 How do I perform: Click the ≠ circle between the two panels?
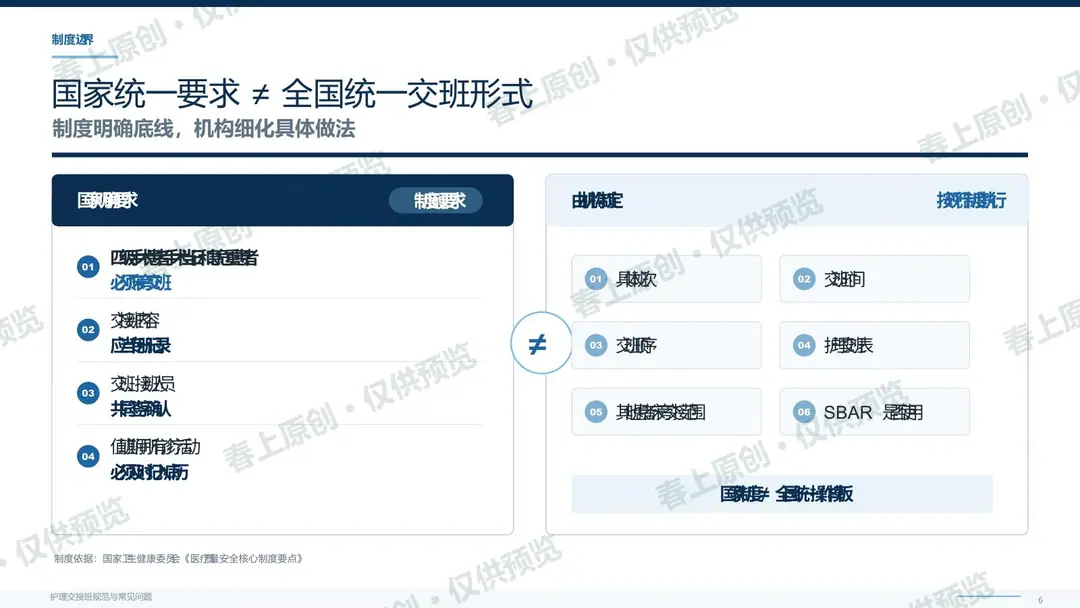tap(541, 343)
